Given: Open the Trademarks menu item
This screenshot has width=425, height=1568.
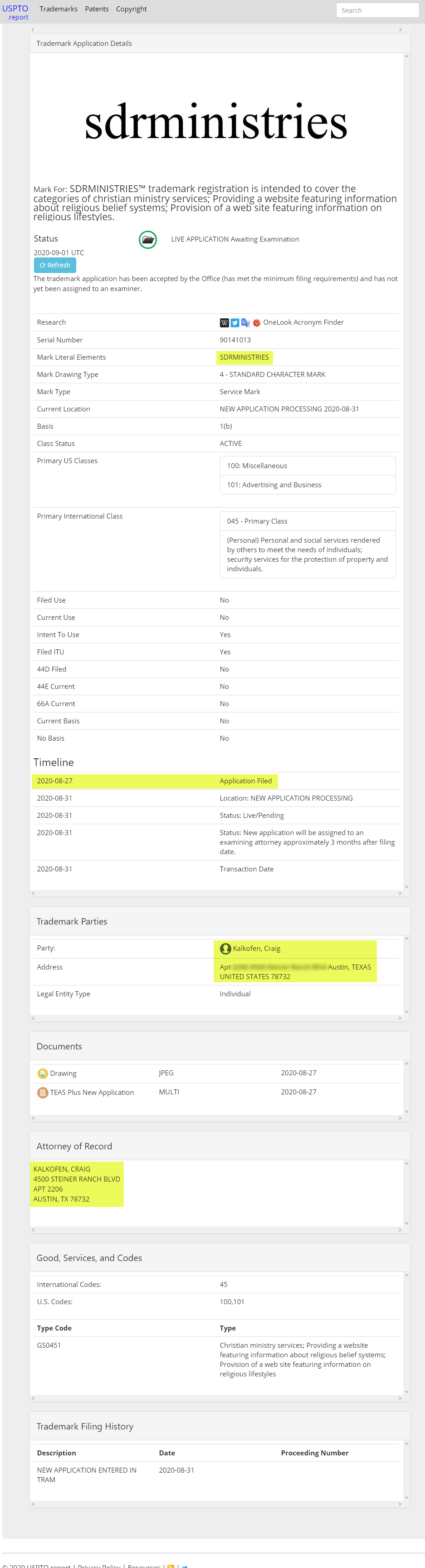Looking at the screenshot, I should (x=59, y=9).
